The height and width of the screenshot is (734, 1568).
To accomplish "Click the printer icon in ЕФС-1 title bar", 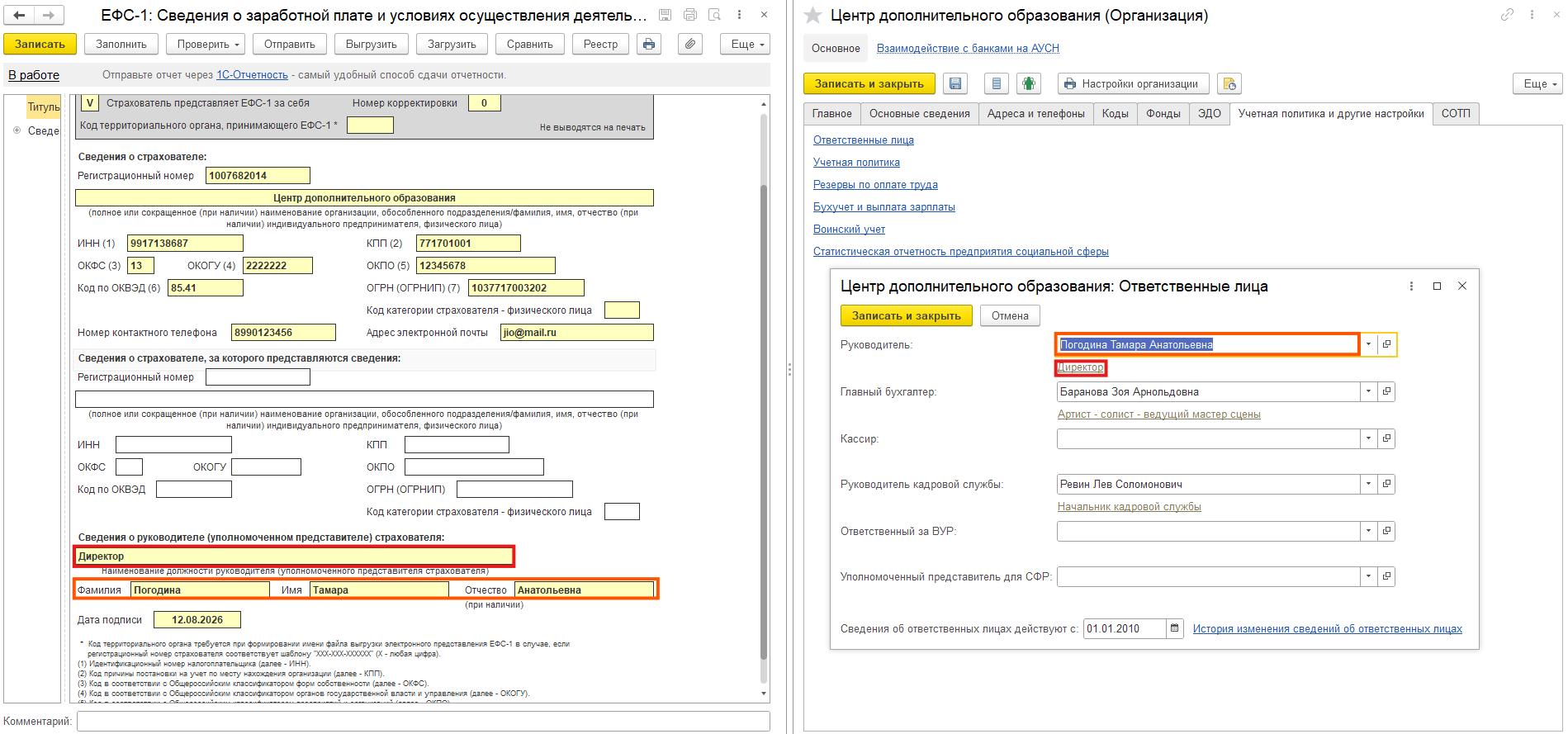I will [690, 15].
